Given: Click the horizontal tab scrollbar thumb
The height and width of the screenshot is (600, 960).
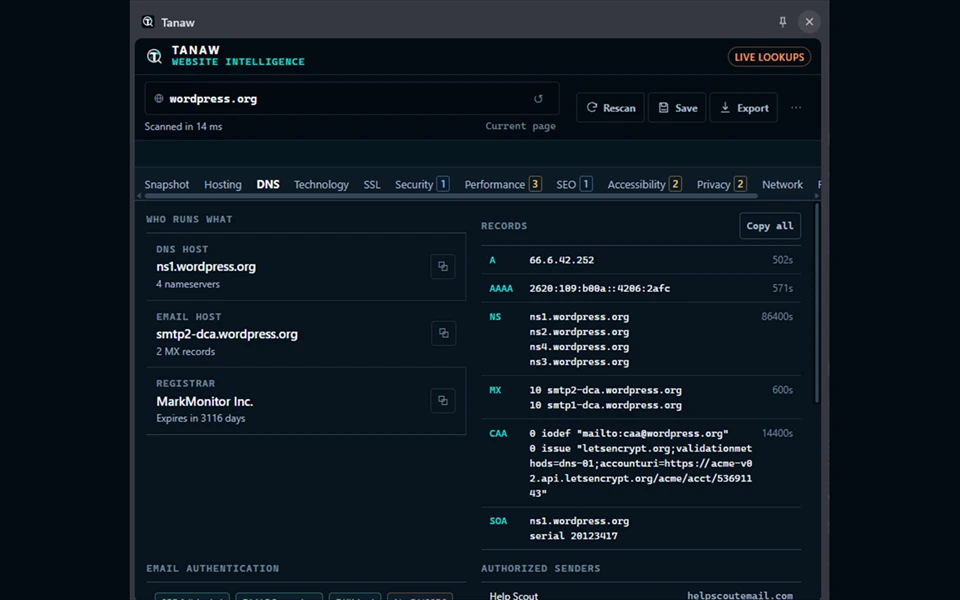Looking at the screenshot, I should click(451, 196).
